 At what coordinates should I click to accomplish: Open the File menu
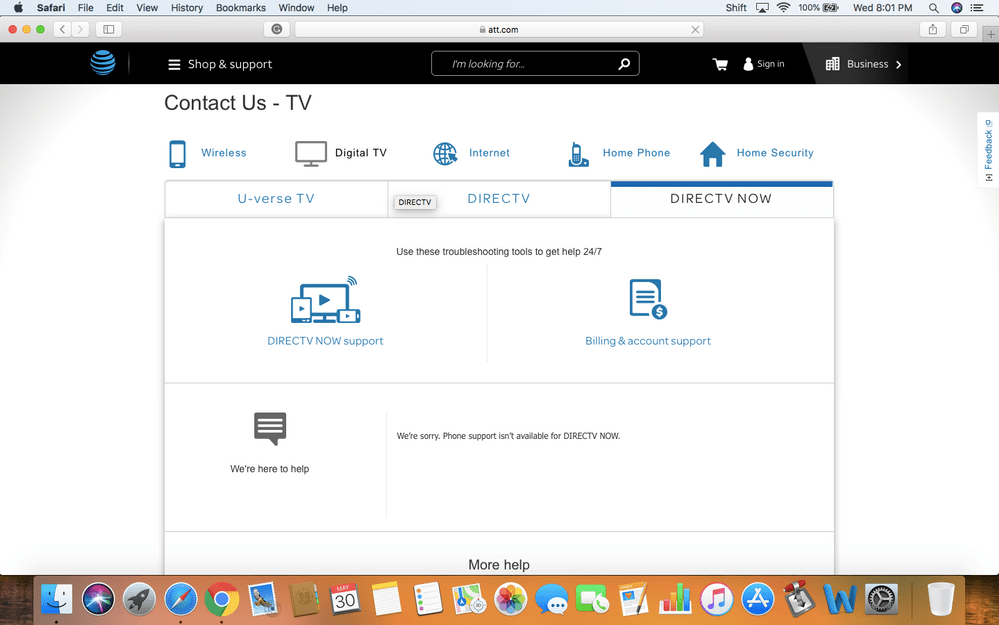coord(85,8)
